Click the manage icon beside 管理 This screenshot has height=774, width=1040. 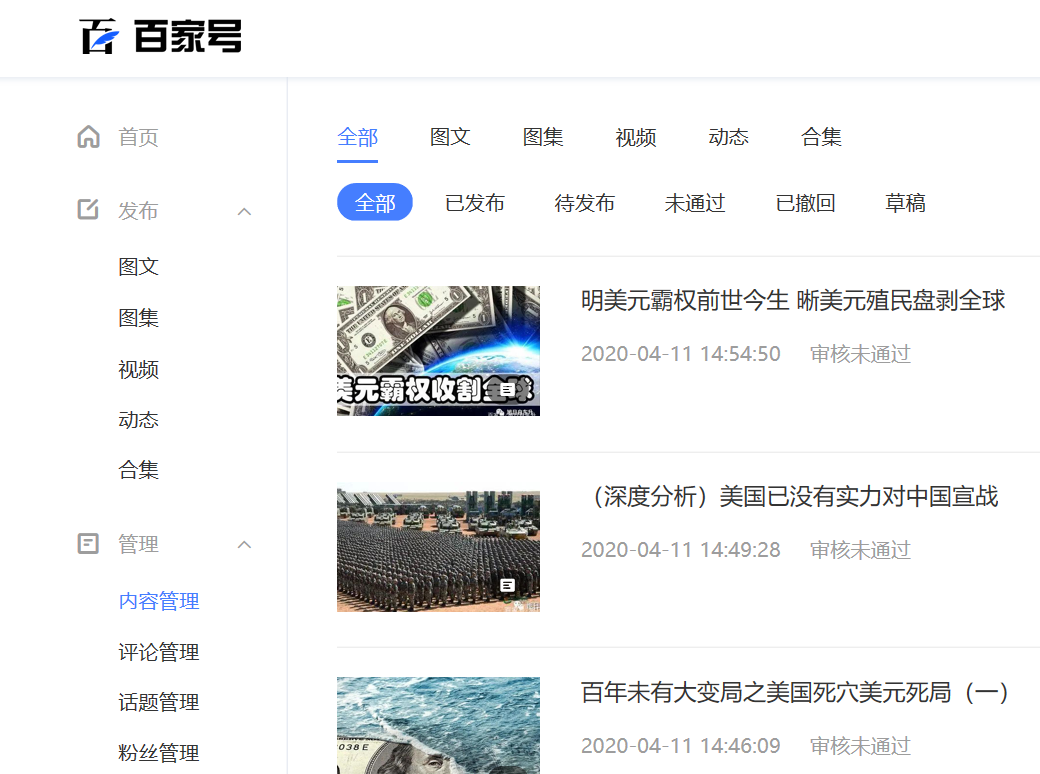[x=88, y=543]
